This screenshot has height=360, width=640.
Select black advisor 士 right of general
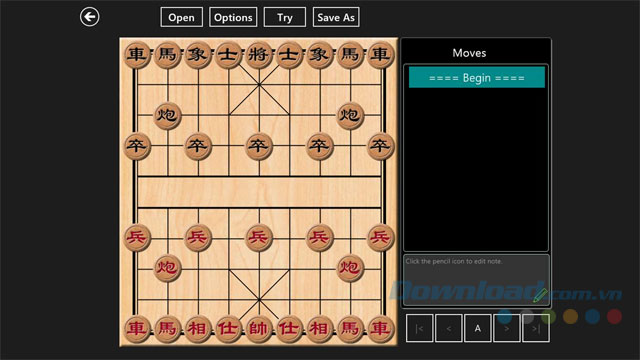(x=289, y=54)
